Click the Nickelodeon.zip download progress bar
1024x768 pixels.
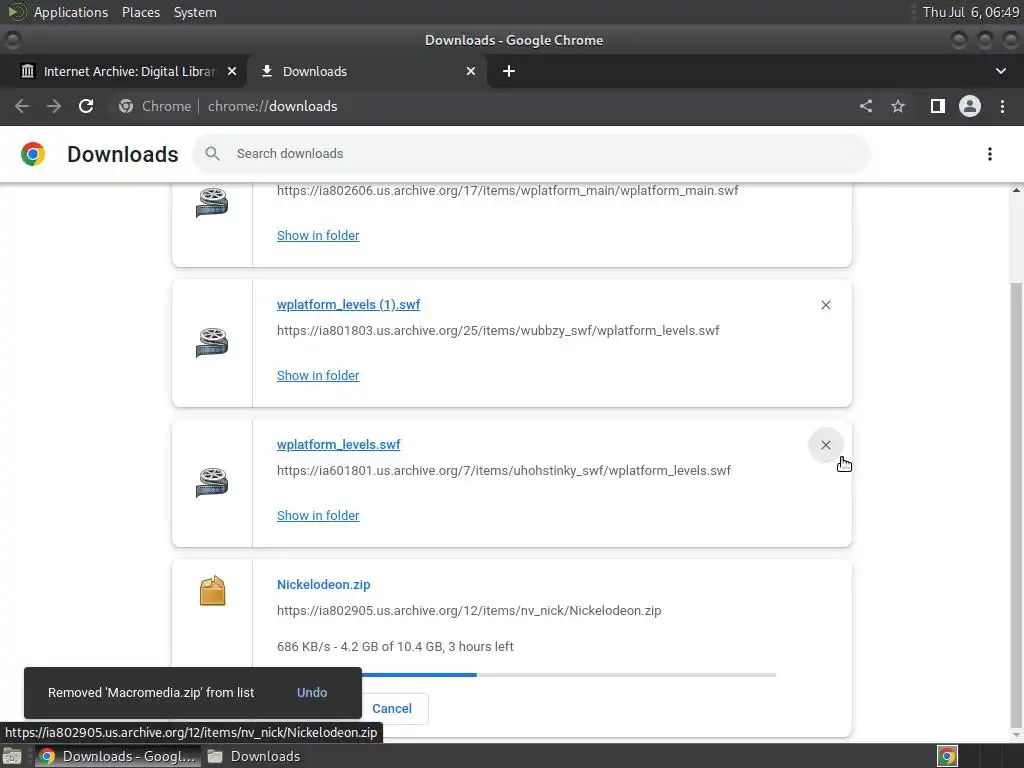point(526,675)
